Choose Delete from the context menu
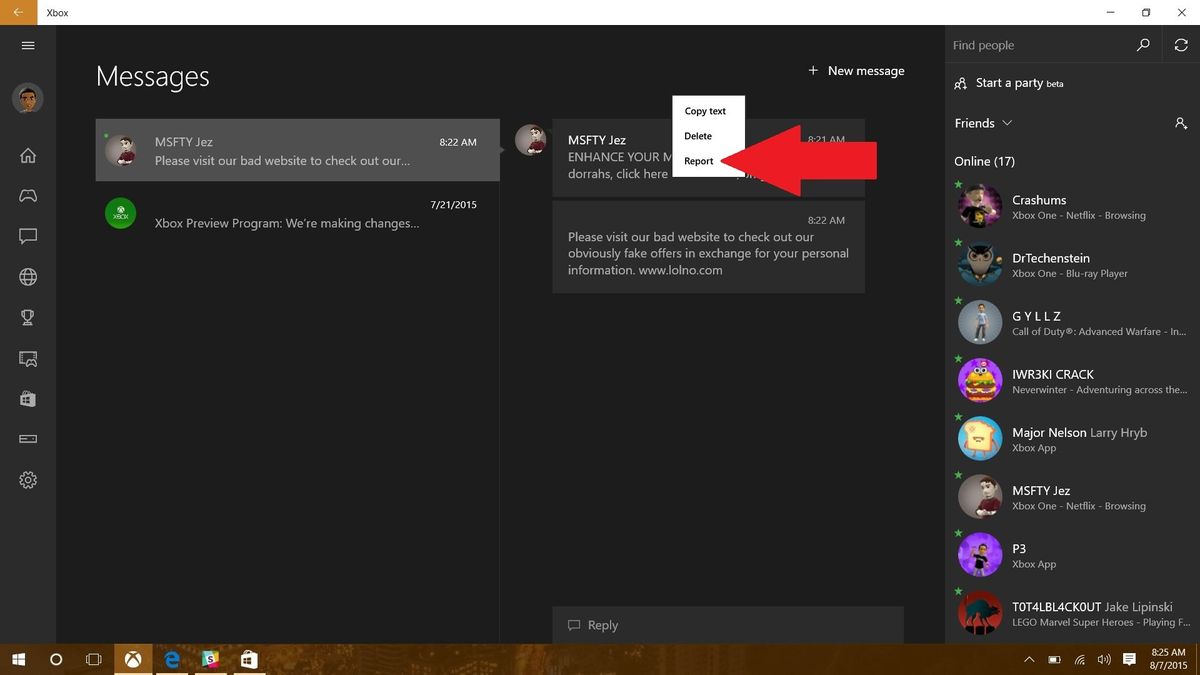1200x675 pixels. pyautogui.click(x=697, y=136)
